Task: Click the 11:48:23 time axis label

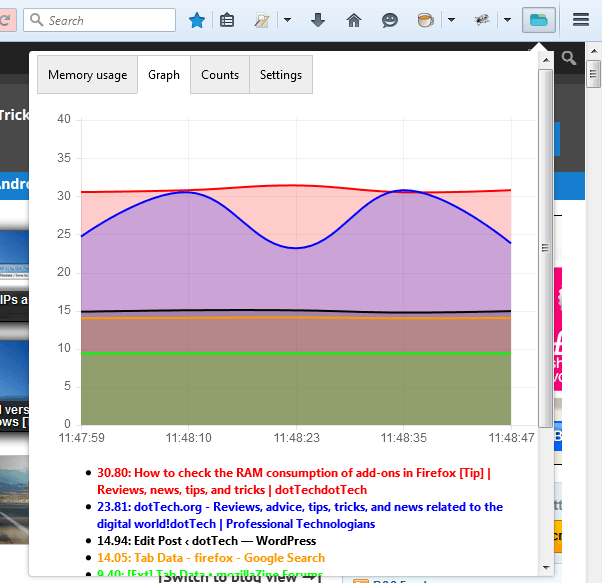Action: [296, 438]
